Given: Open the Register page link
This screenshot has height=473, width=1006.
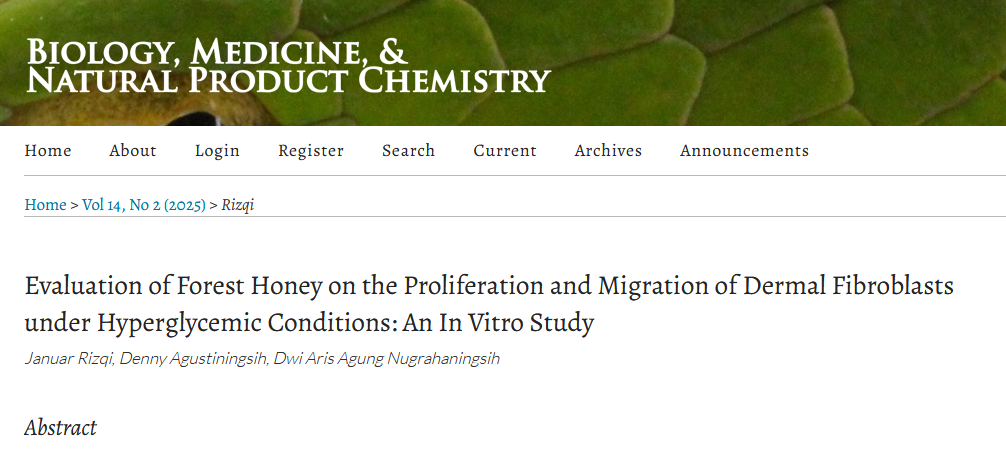Looking at the screenshot, I should coord(311,151).
